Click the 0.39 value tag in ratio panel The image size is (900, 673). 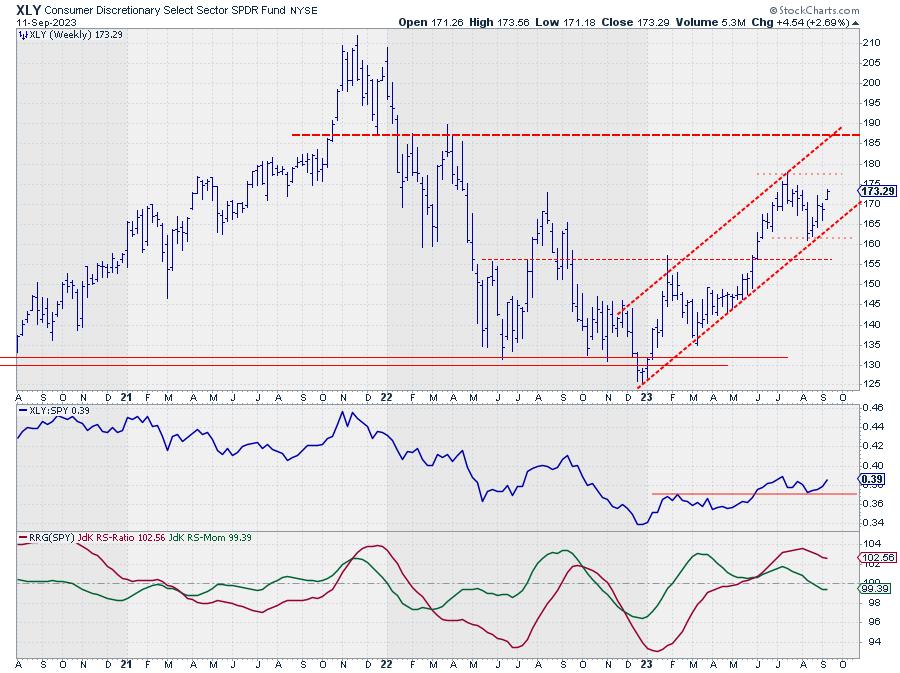click(870, 479)
